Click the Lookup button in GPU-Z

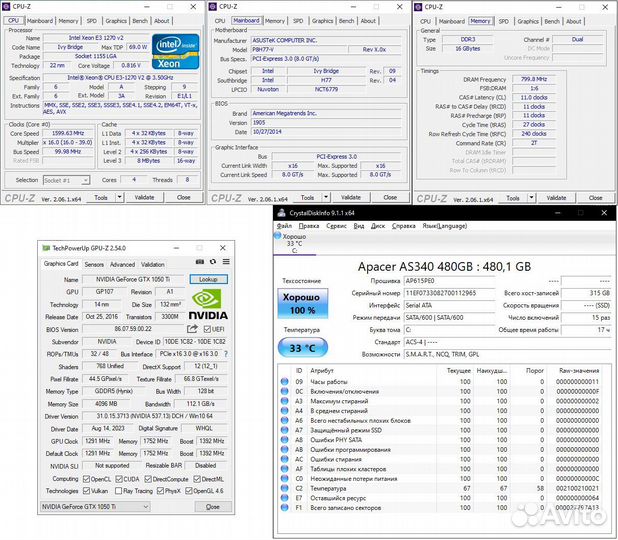coord(208,279)
